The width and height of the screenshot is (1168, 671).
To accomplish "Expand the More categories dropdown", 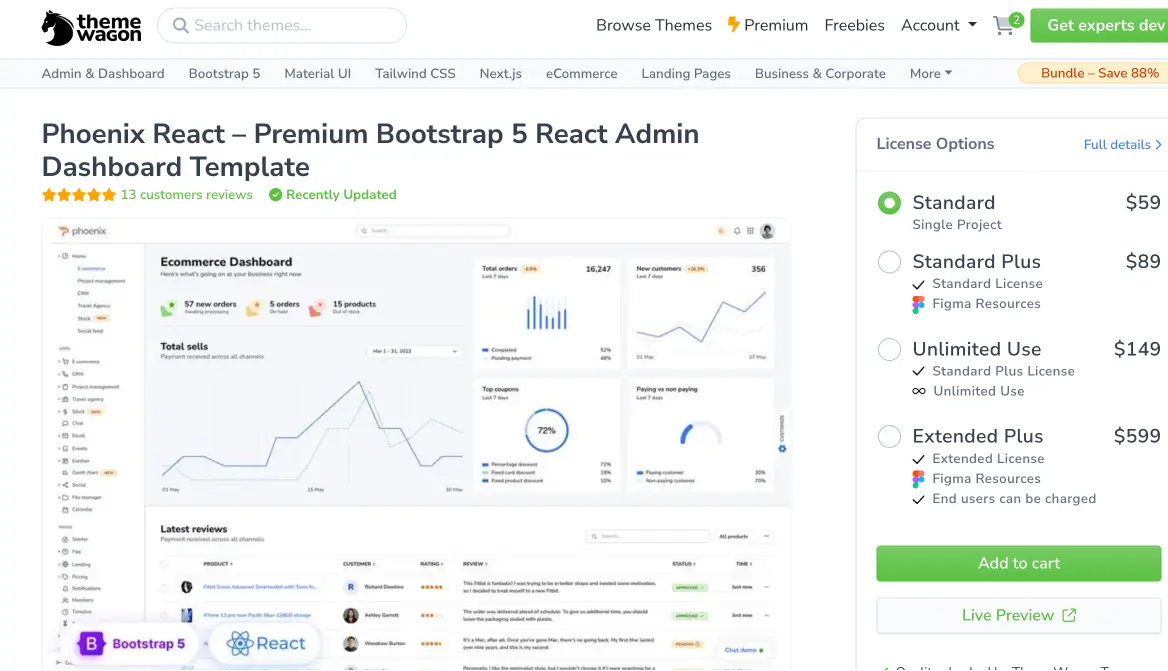I will pyautogui.click(x=931, y=74).
